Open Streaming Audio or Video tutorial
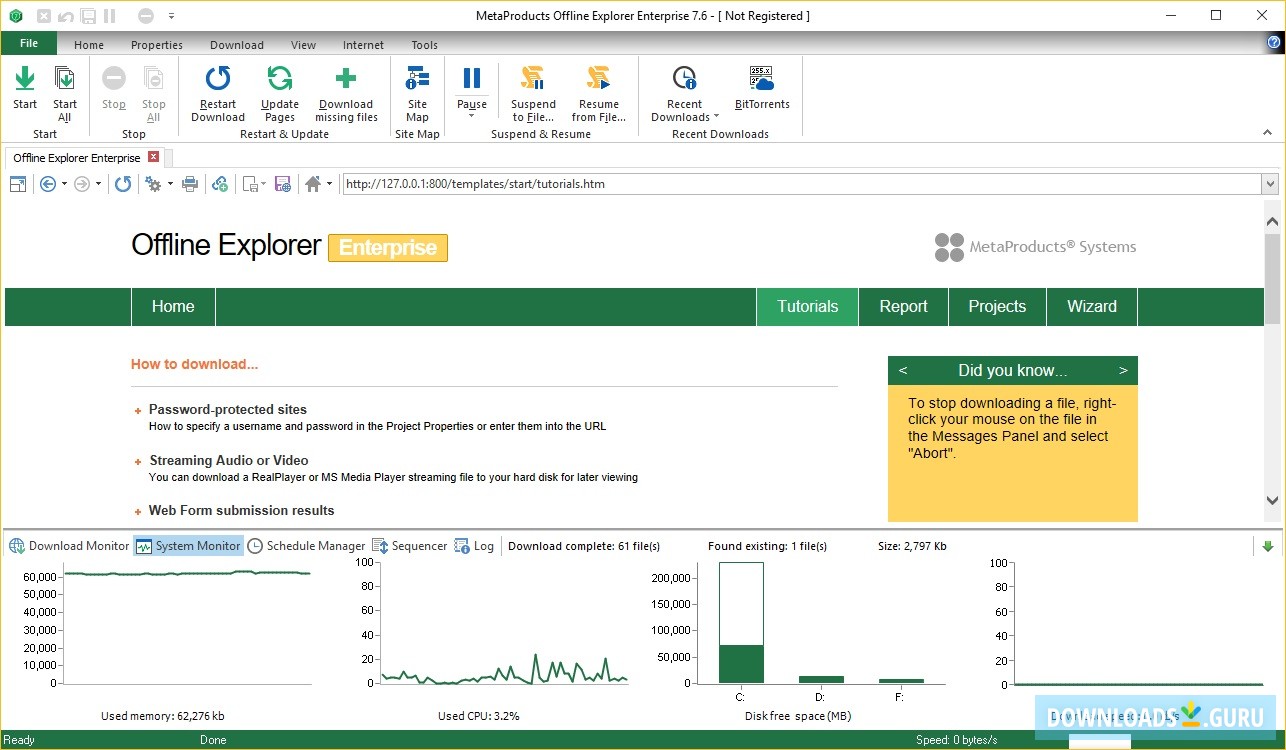 229,460
